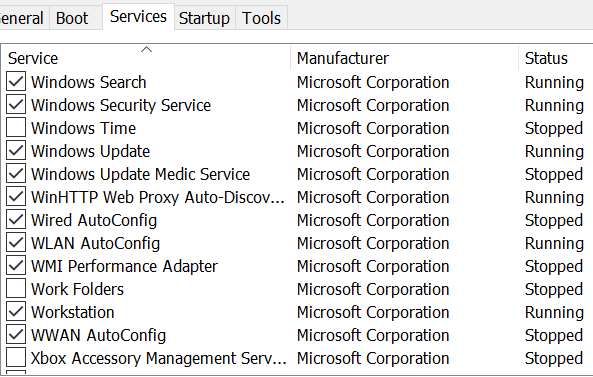Click Stopped status of Wired AutoConfig
Viewport: 593px width, 377px height.
554,221
